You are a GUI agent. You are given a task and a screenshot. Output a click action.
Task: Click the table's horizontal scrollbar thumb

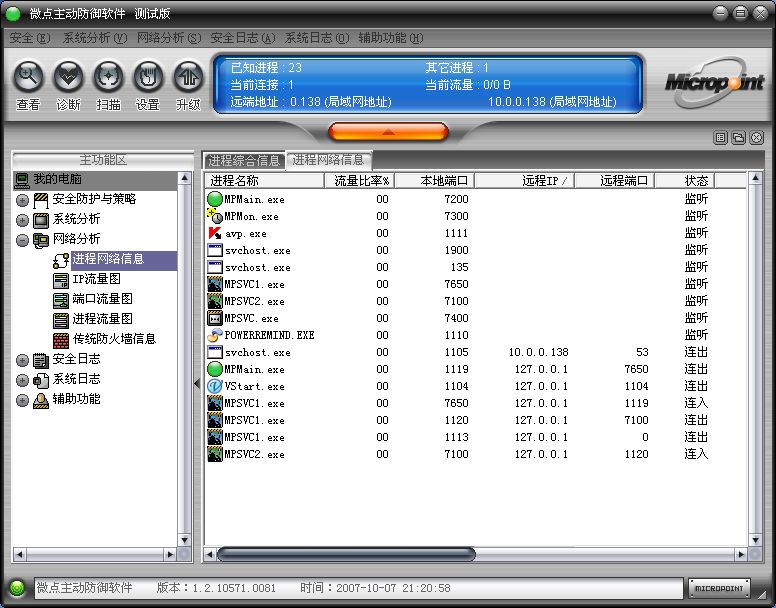click(x=346, y=554)
